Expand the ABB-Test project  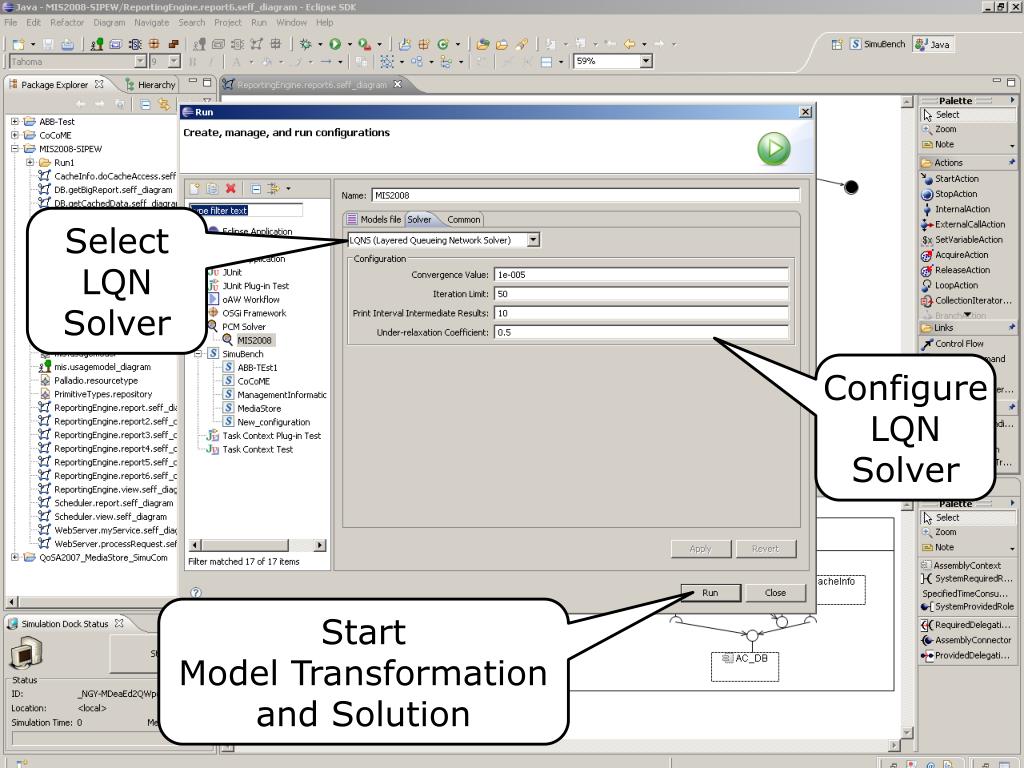click(14, 121)
